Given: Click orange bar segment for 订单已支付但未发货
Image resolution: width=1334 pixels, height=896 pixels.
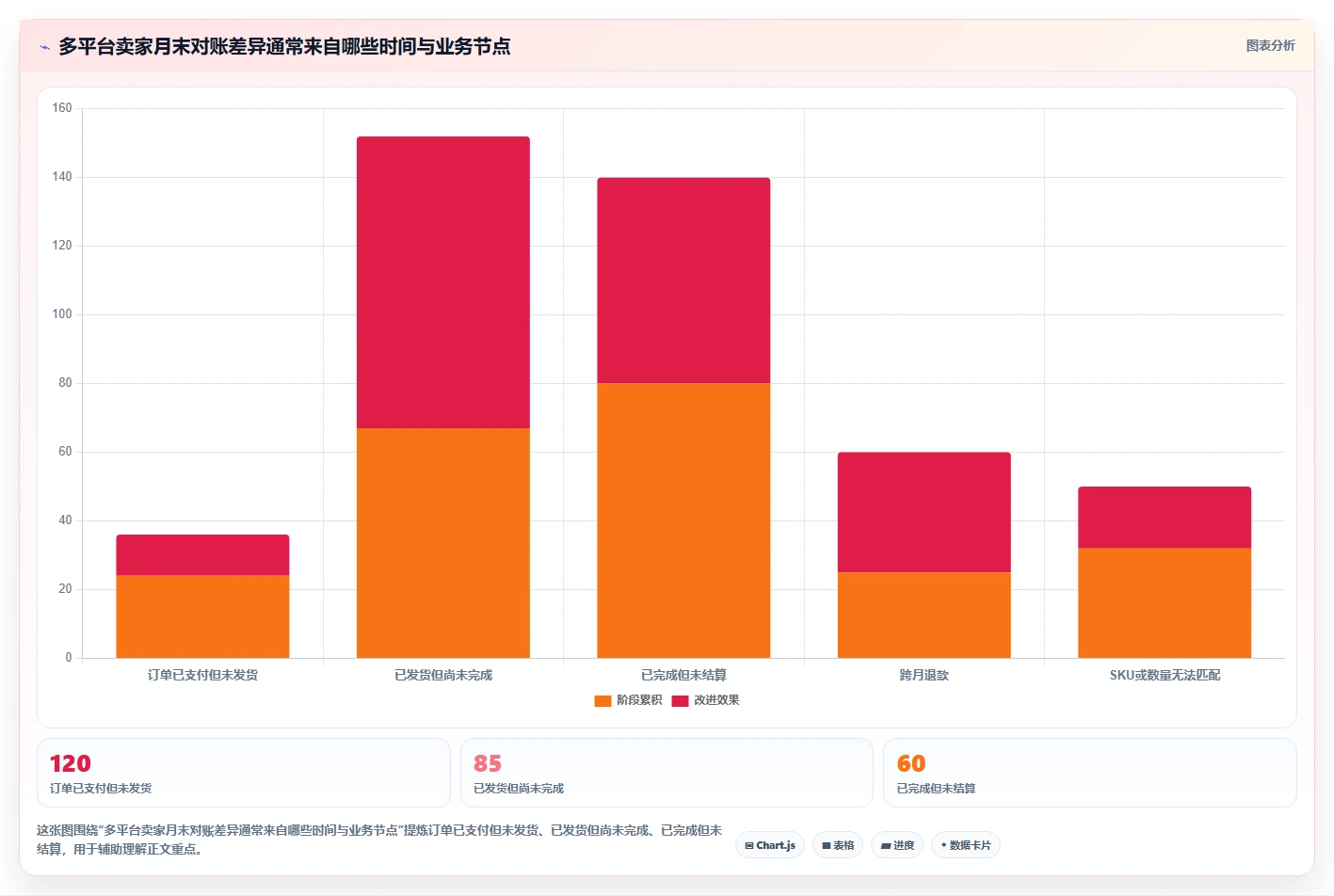Looking at the screenshot, I should [202, 616].
